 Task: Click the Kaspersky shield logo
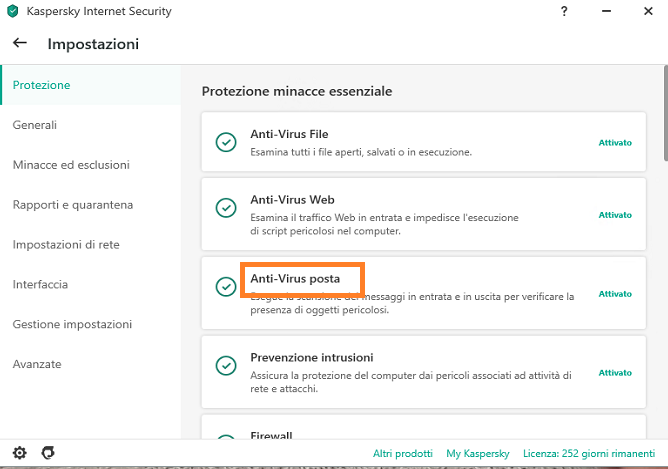[x=13, y=11]
